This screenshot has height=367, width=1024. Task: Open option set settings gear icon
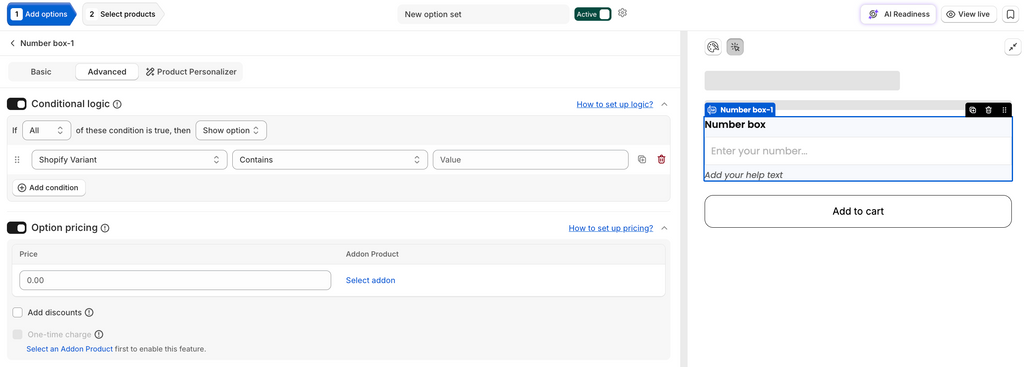click(x=622, y=13)
